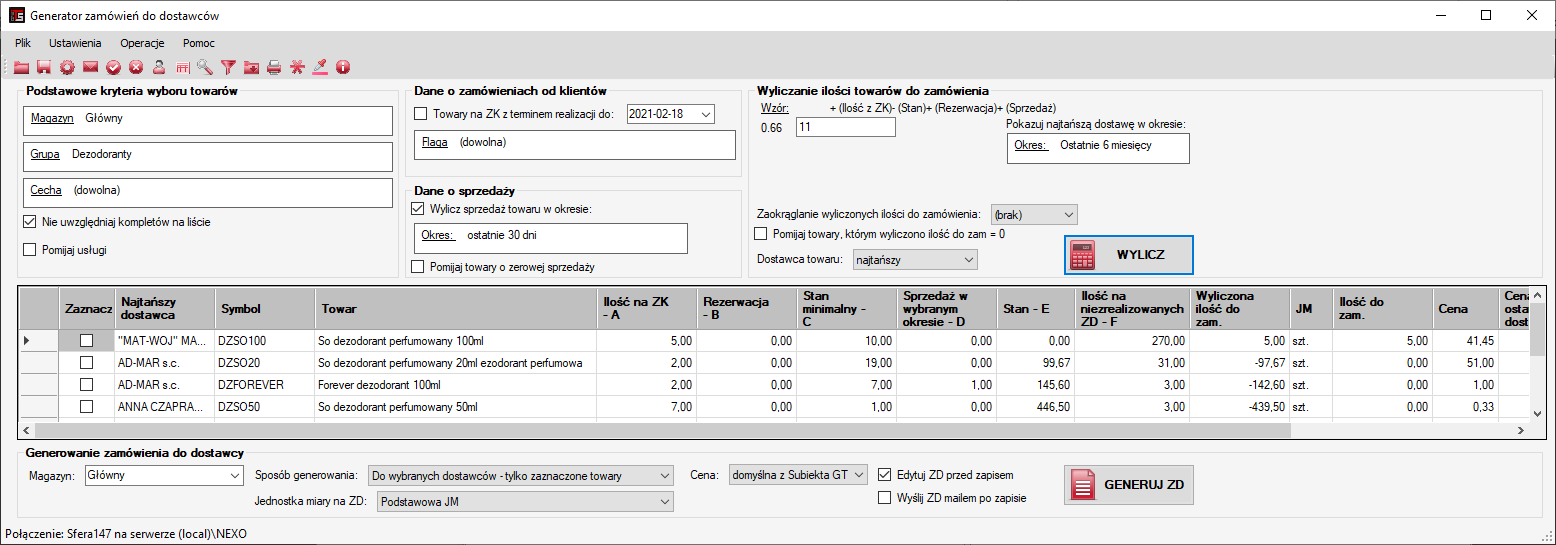1556x545 pixels.
Task: Click the 'Najtańszy dostawca' column header
Action: pyautogui.click(x=164, y=309)
